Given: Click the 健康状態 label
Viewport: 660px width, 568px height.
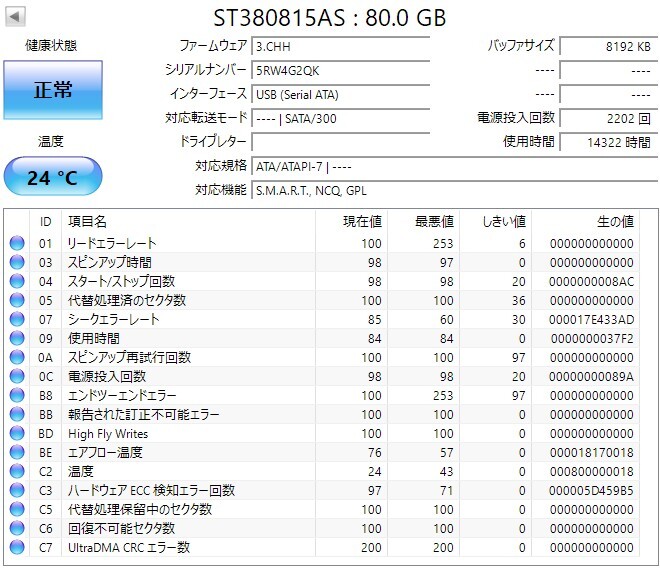Looking at the screenshot, I should (51, 45).
